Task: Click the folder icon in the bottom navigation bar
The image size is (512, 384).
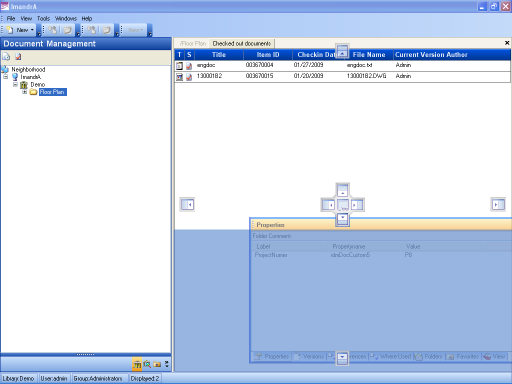Action: coord(157,364)
